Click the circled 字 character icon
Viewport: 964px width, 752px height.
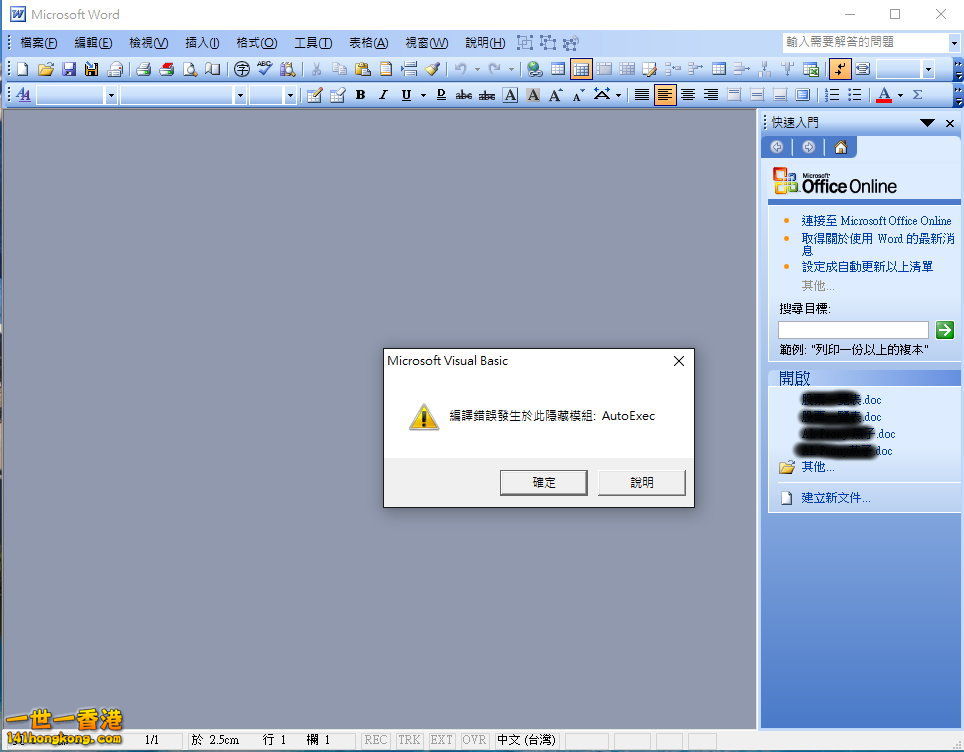(x=242, y=69)
